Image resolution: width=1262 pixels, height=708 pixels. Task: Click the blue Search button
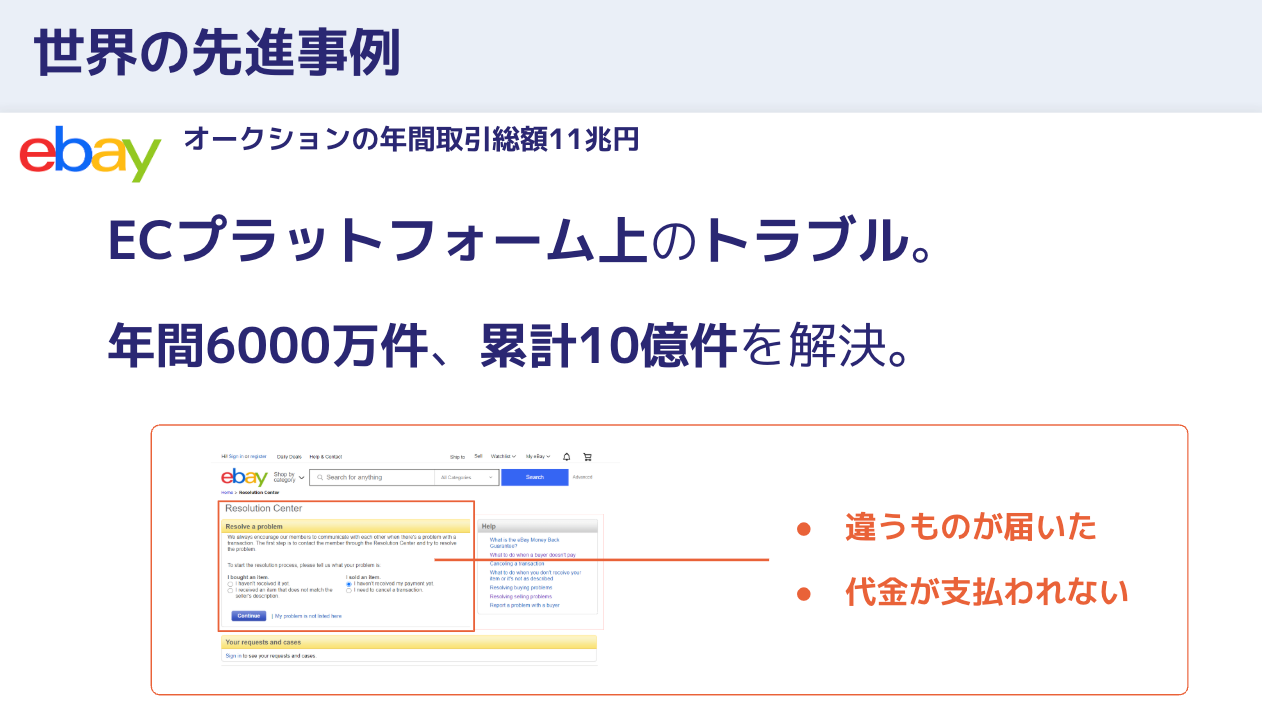535,477
